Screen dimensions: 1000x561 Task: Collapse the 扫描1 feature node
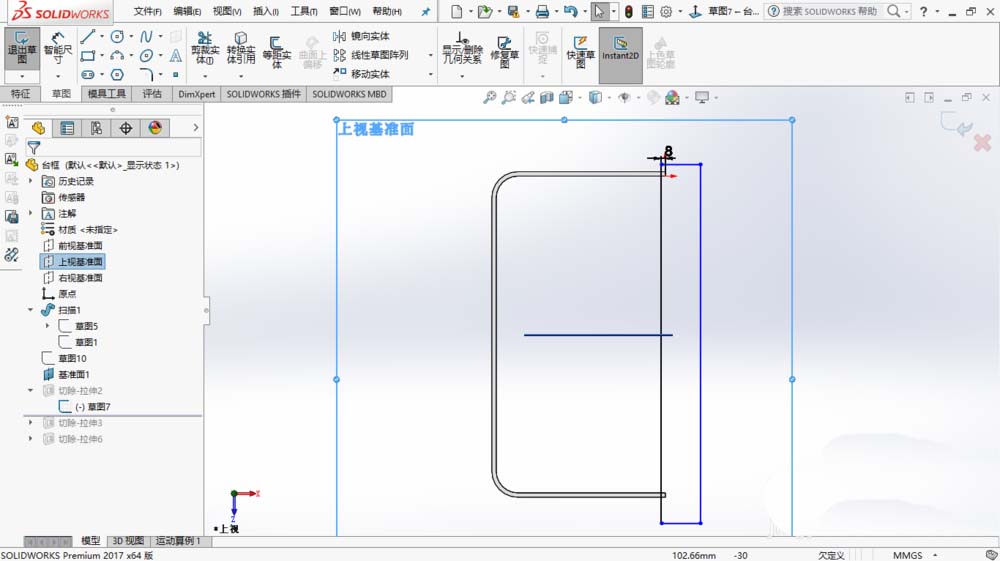pos(31,310)
